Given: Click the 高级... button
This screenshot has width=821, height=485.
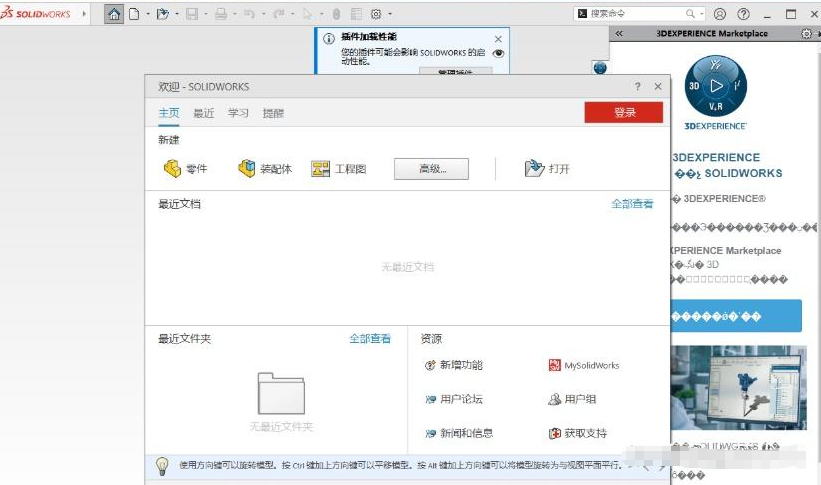Looking at the screenshot, I should point(431,169).
